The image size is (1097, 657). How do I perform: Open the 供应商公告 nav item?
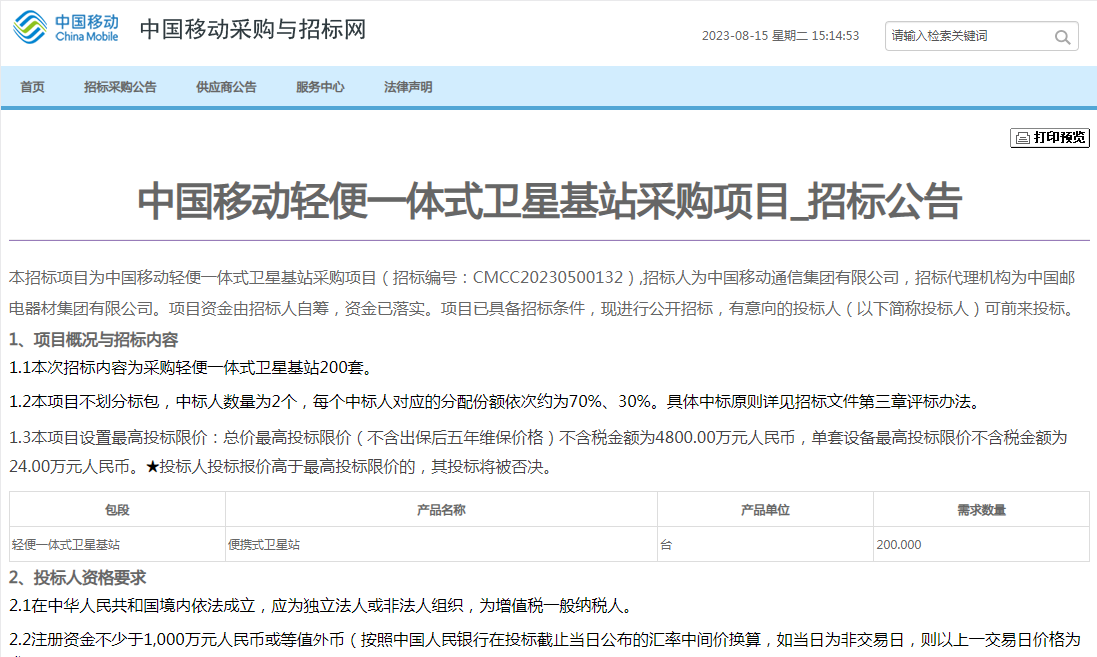[226, 87]
